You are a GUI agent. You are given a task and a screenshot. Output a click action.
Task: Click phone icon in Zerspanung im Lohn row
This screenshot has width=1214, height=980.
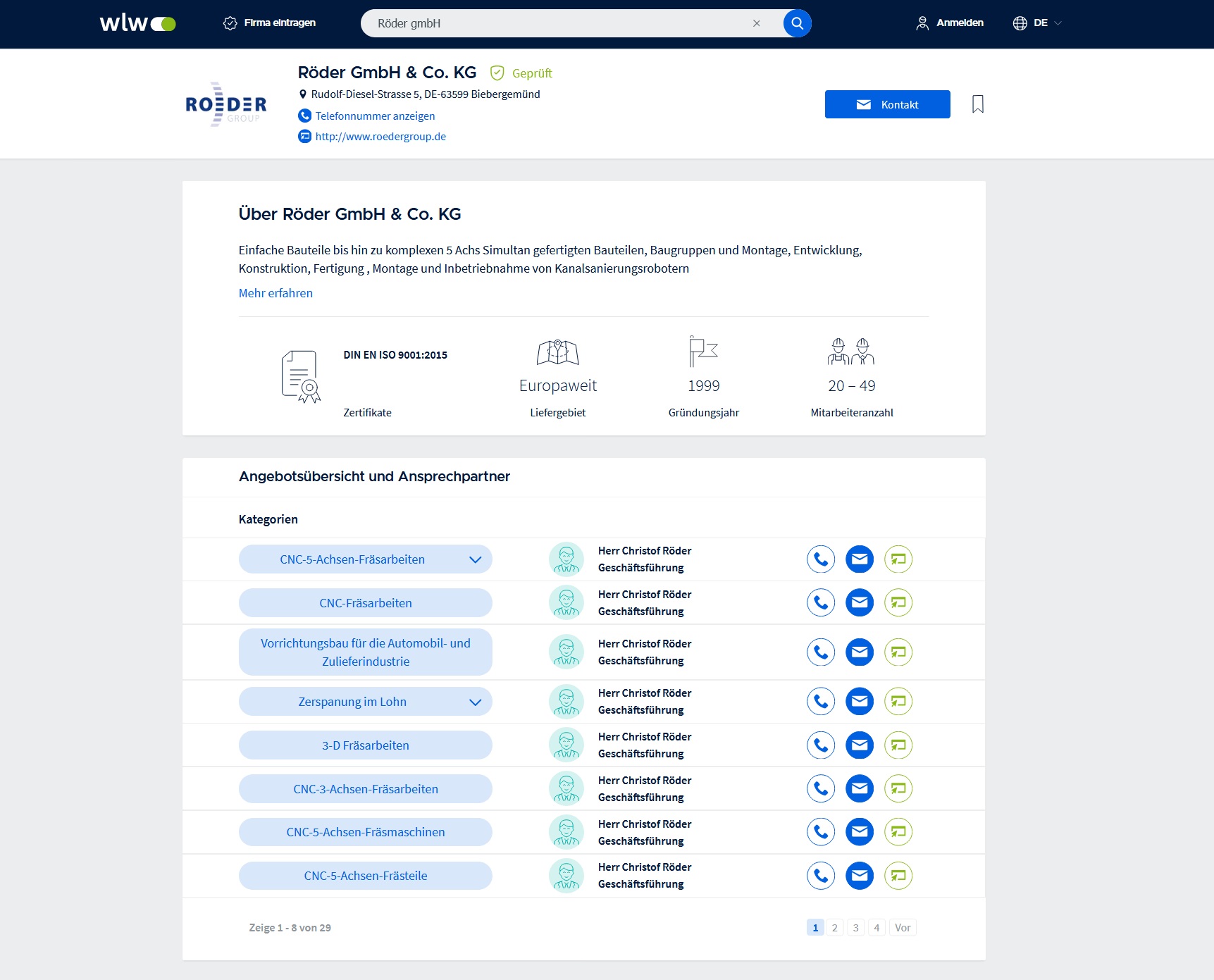(x=821, y=701)
